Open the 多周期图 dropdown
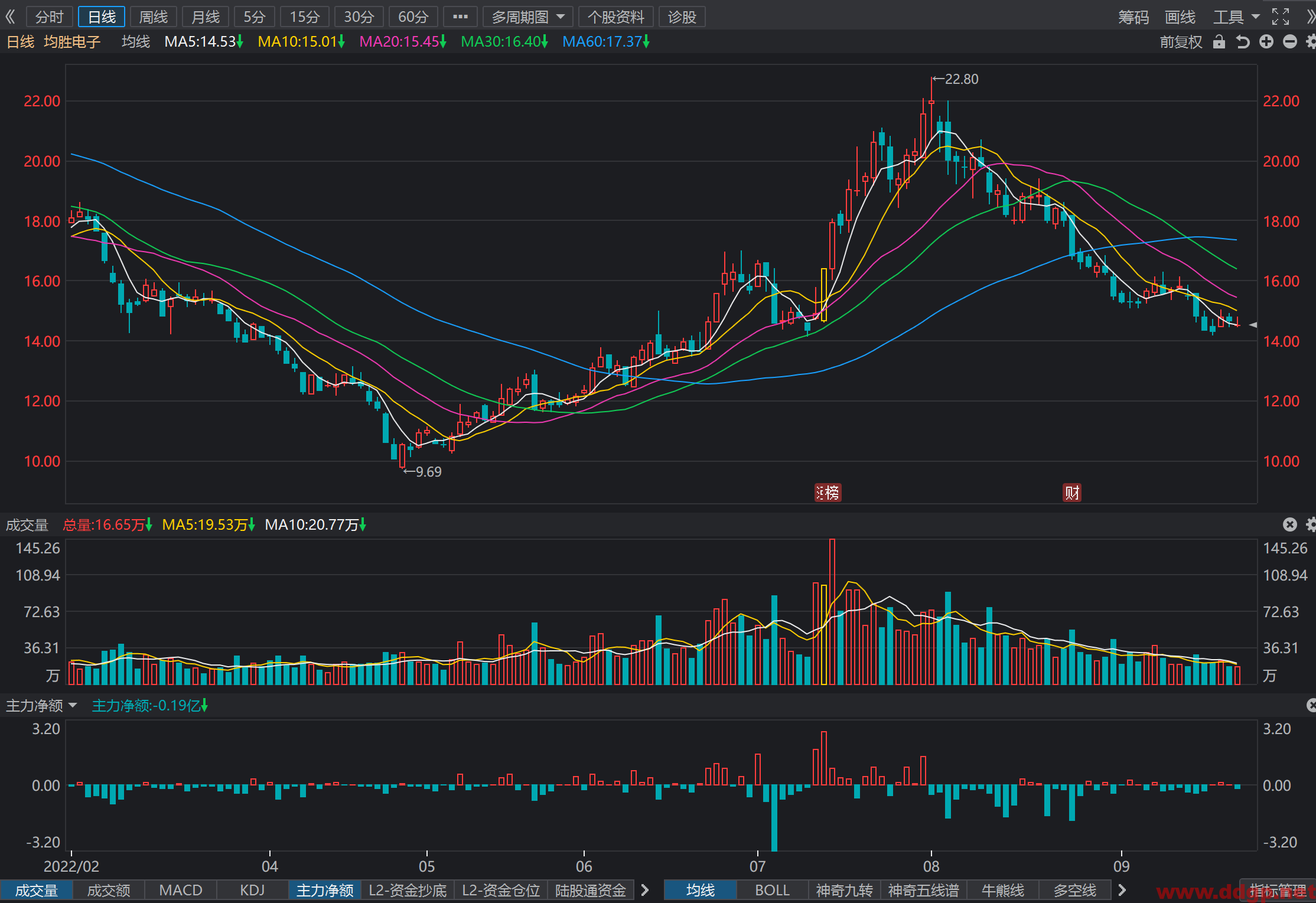Viewport: 1316px width, 903px height. pyautogui.click(x=528, y=17)
